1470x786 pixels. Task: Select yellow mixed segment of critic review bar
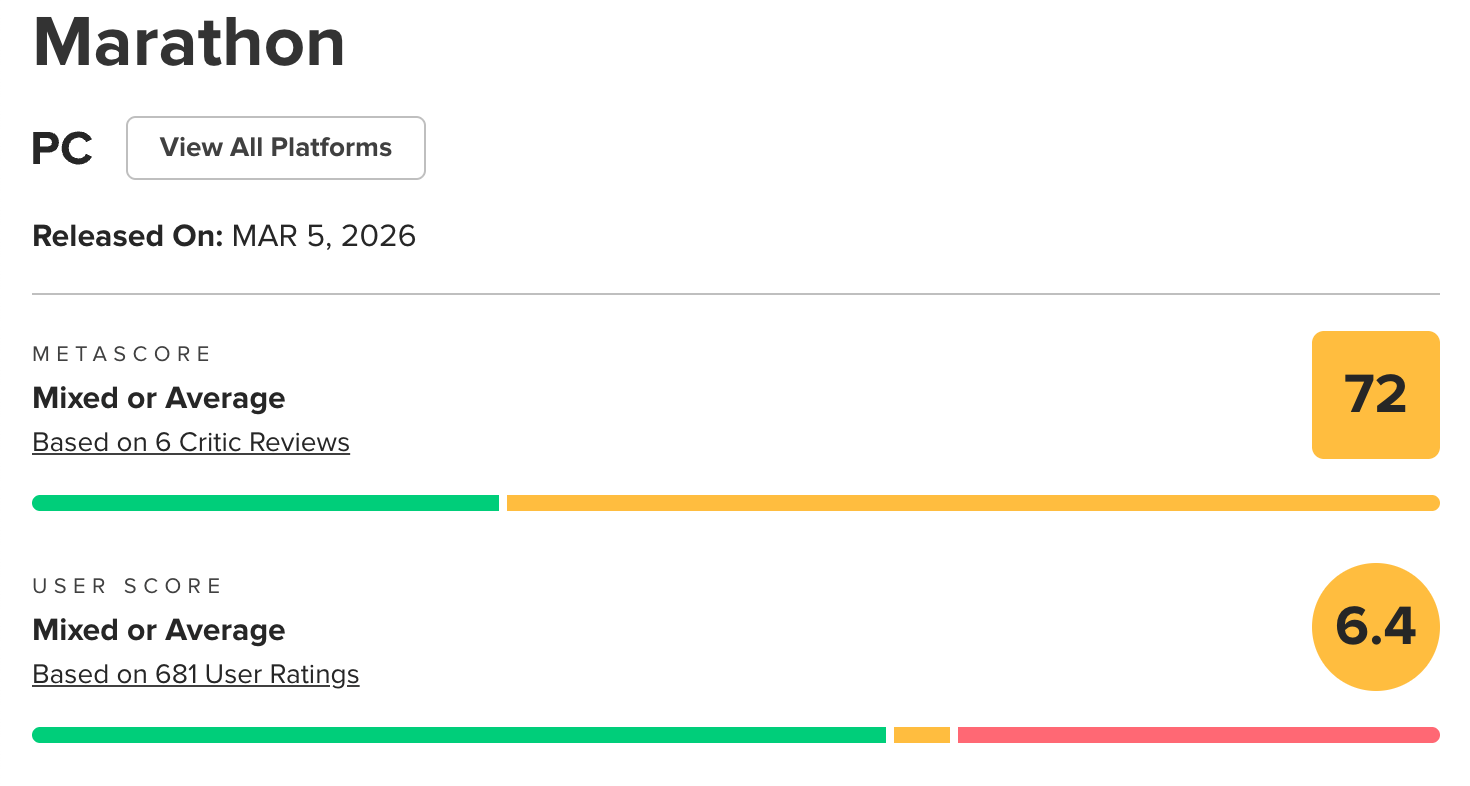(972, 503)
